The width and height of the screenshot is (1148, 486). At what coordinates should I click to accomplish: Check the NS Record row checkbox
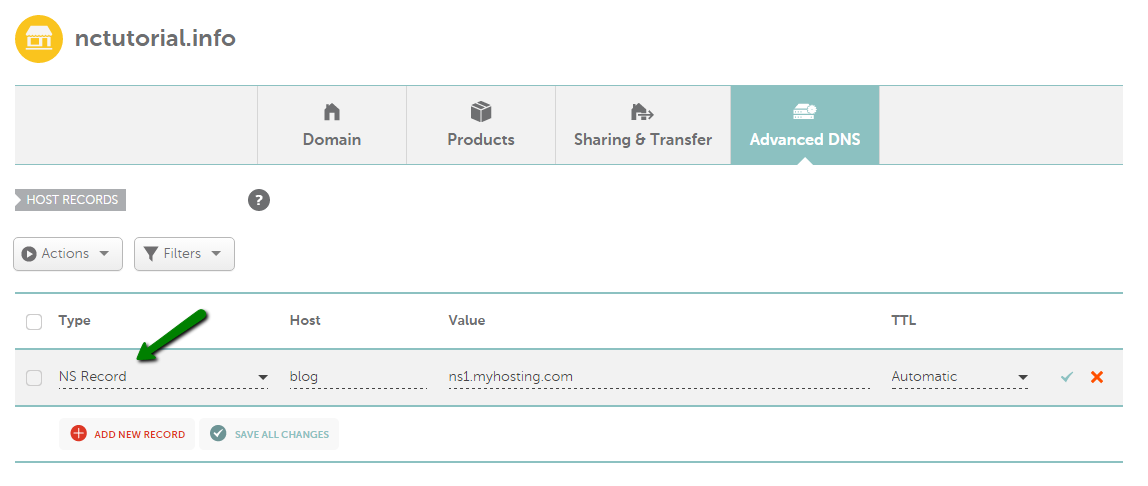point(34,378)
